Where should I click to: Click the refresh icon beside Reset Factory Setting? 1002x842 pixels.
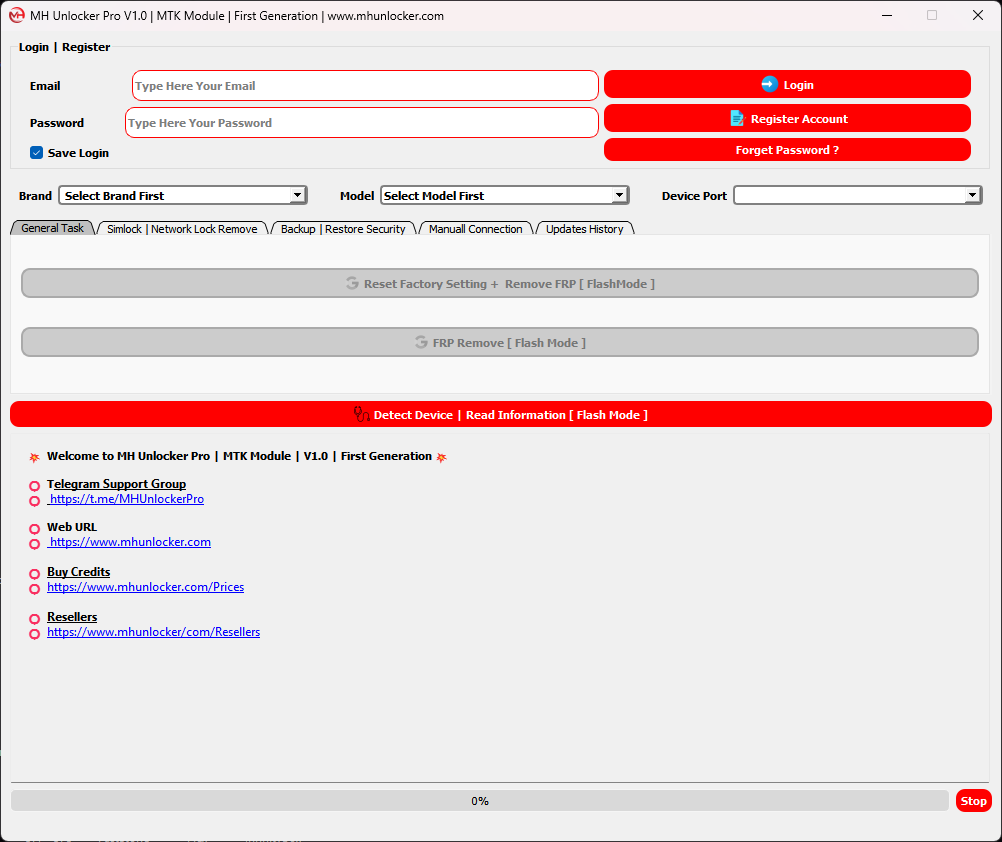coord(352,284)
